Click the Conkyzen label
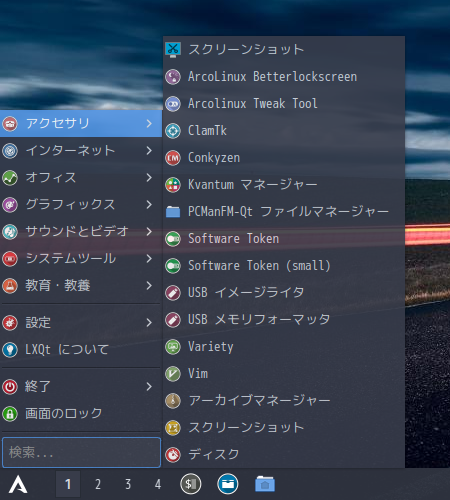 point(214,158)
